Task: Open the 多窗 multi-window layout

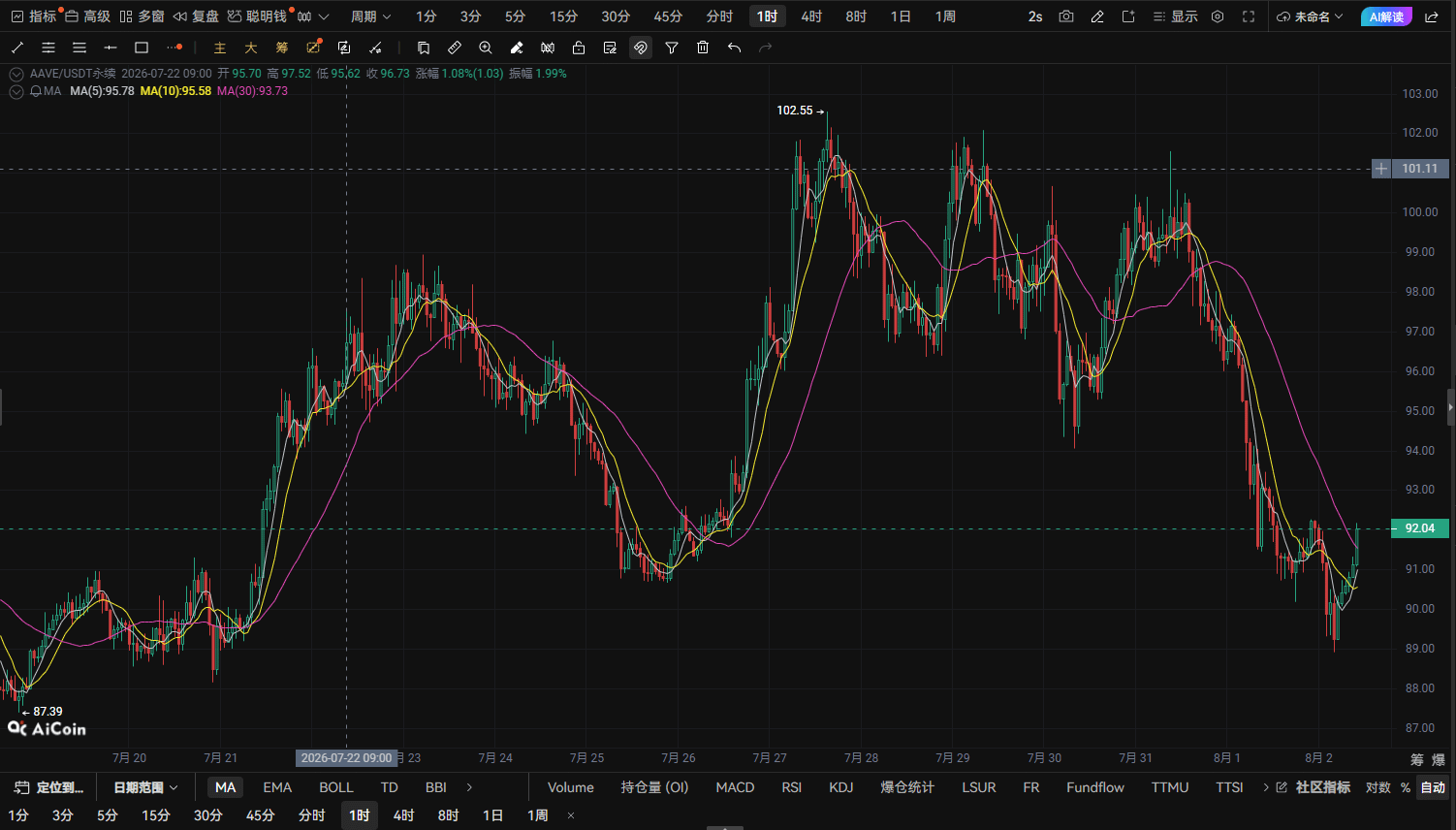Action: (142, 16)
